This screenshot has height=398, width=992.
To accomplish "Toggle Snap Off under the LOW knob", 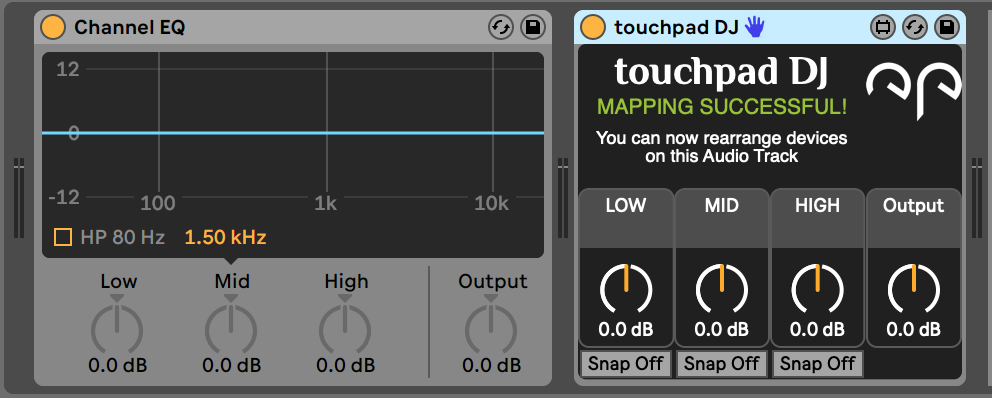I will click(626, 364).
